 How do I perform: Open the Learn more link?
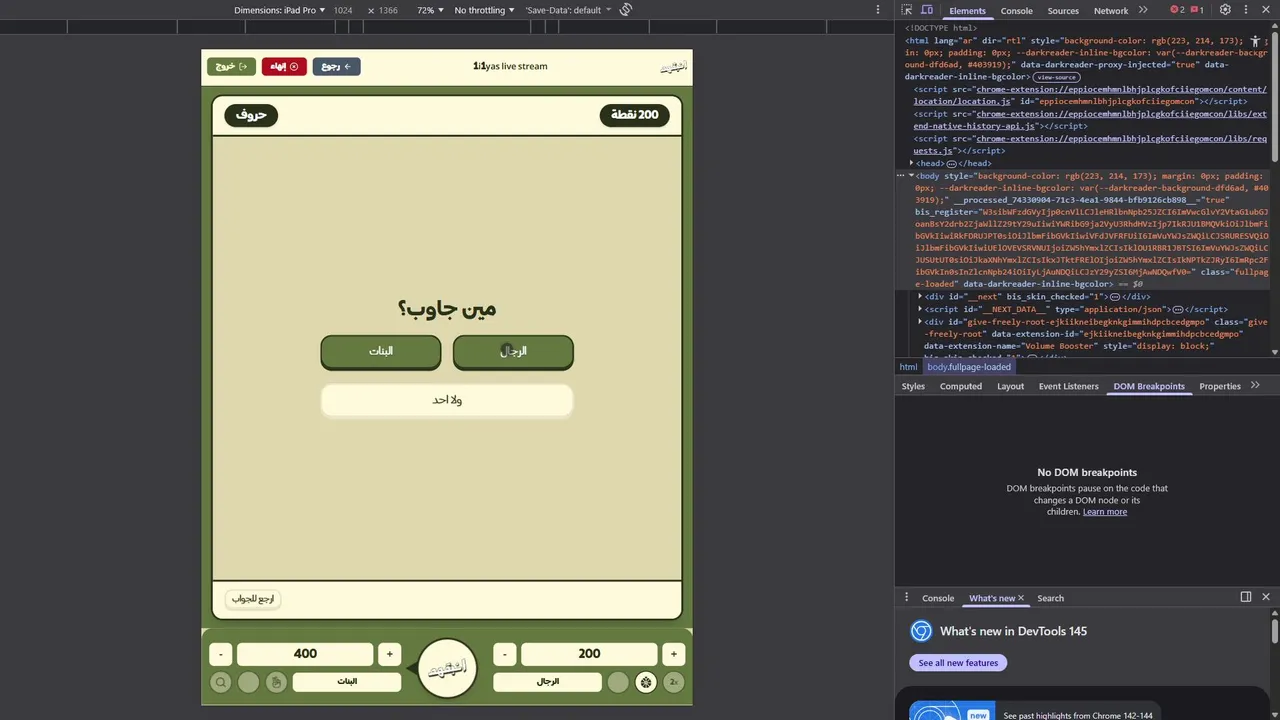[1105, 512]
